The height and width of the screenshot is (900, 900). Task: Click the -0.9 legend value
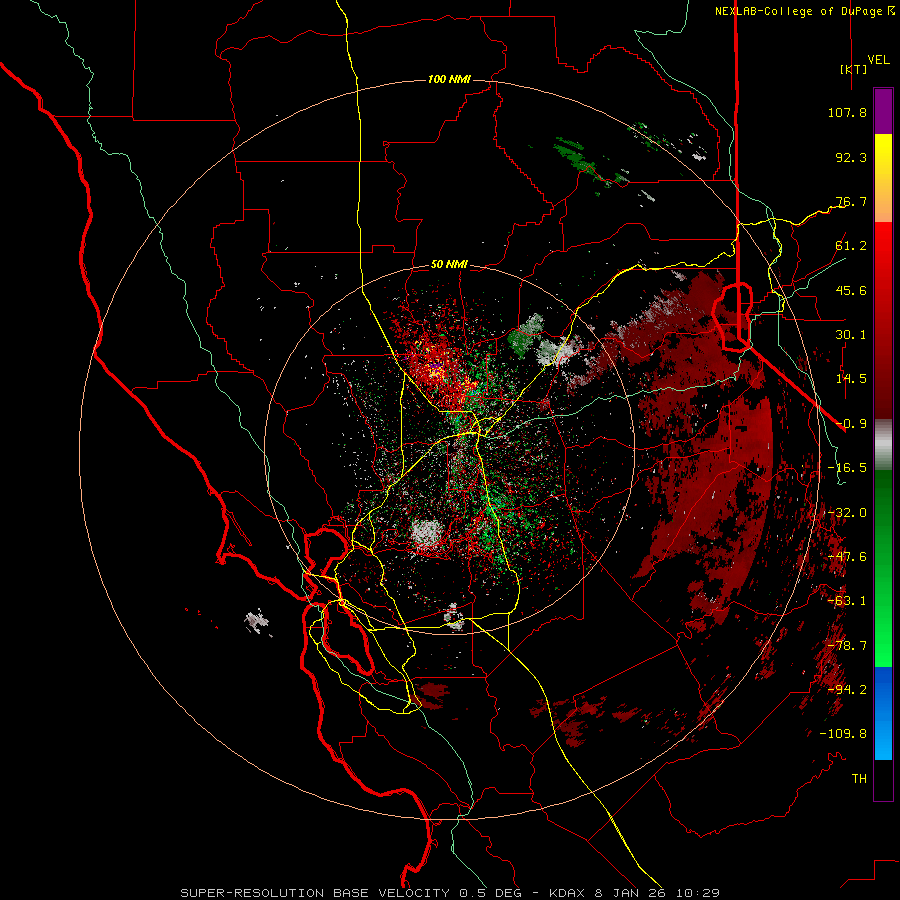851,424
